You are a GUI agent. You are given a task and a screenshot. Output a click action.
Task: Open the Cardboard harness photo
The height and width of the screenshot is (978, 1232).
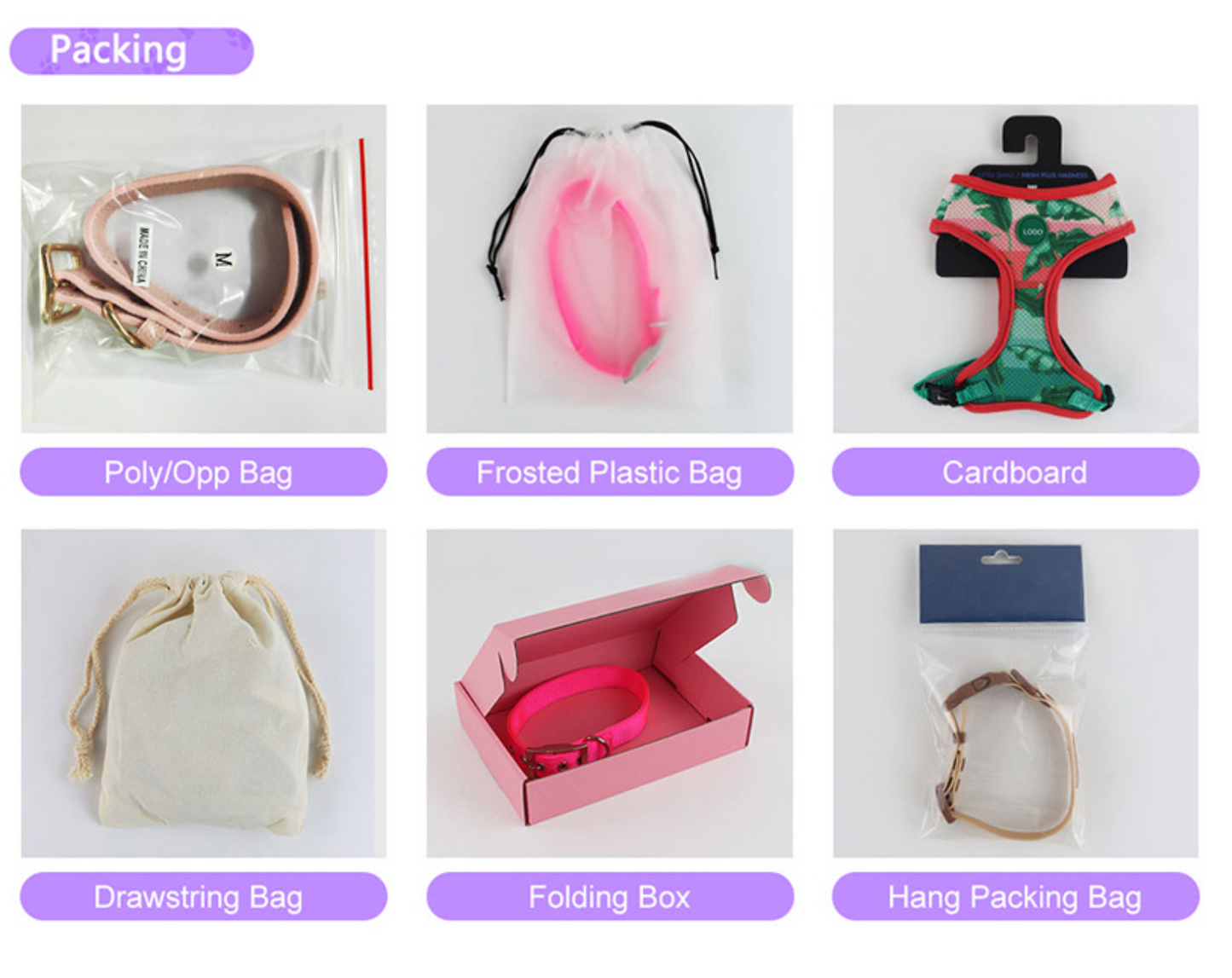click(1015, 269)
